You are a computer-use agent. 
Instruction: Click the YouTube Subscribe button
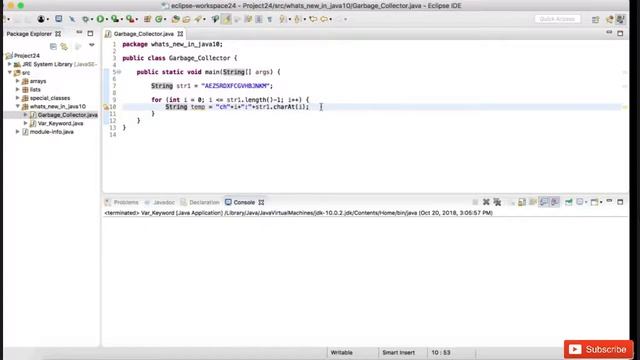coord(598,349)
